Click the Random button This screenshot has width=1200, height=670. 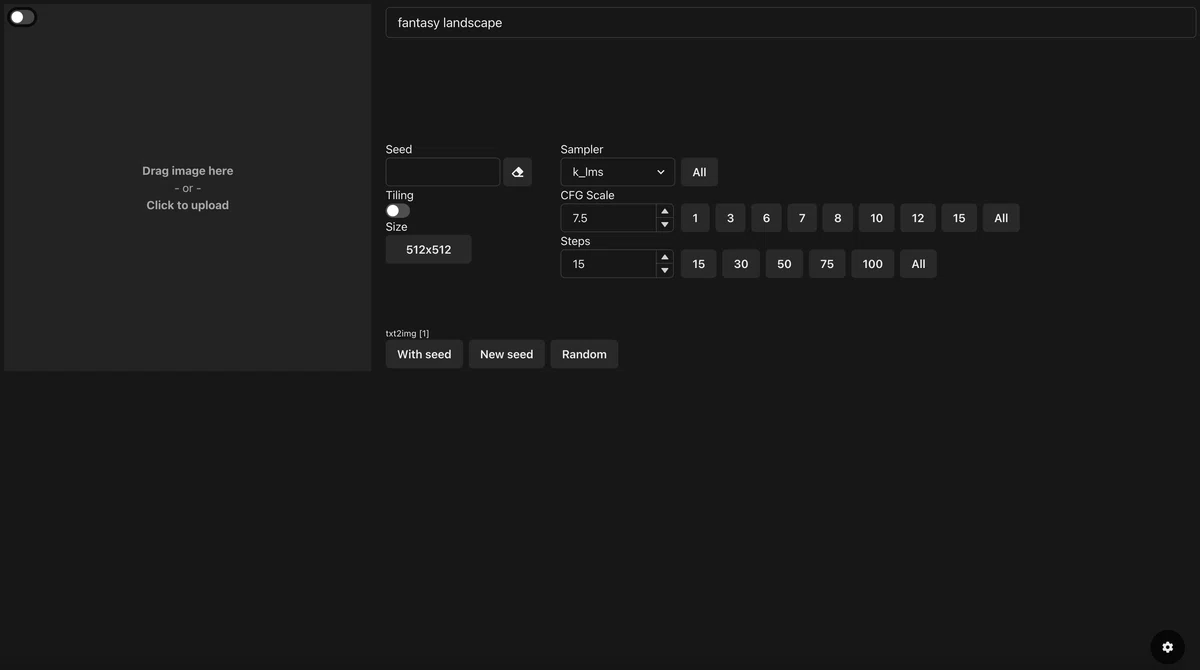click(x=584, y=354)
